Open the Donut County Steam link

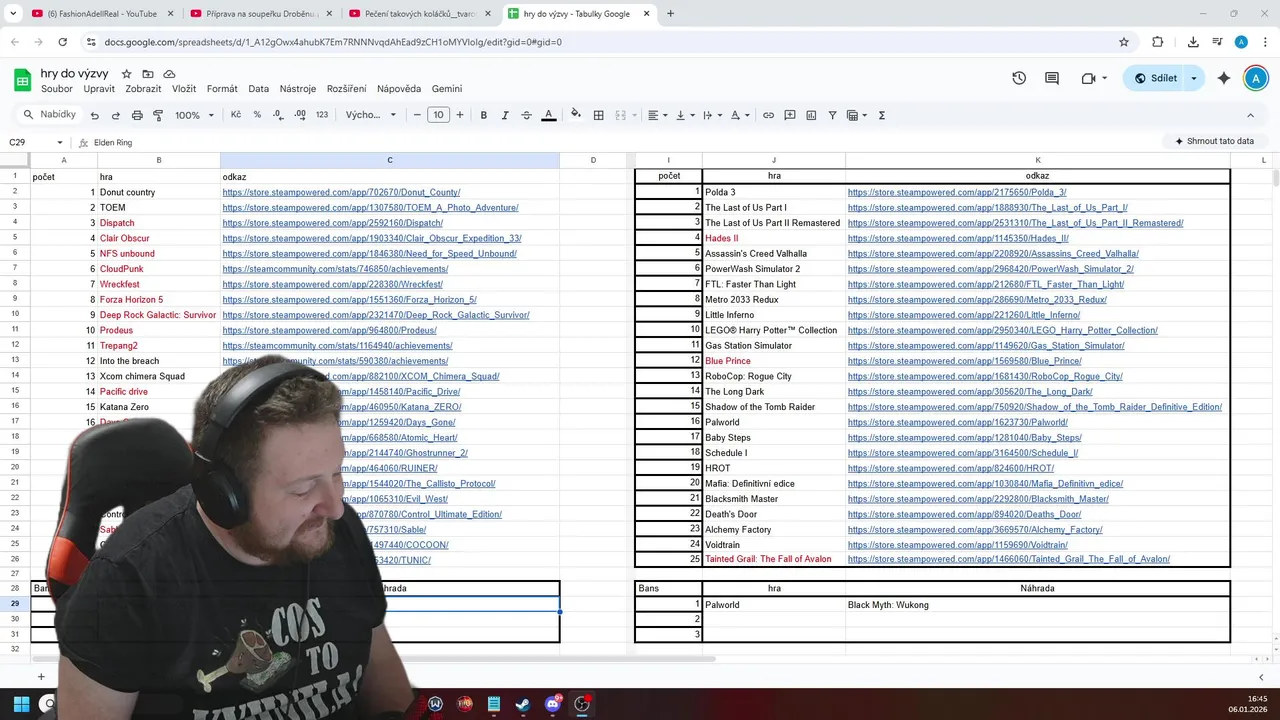(x=341, y=192)
